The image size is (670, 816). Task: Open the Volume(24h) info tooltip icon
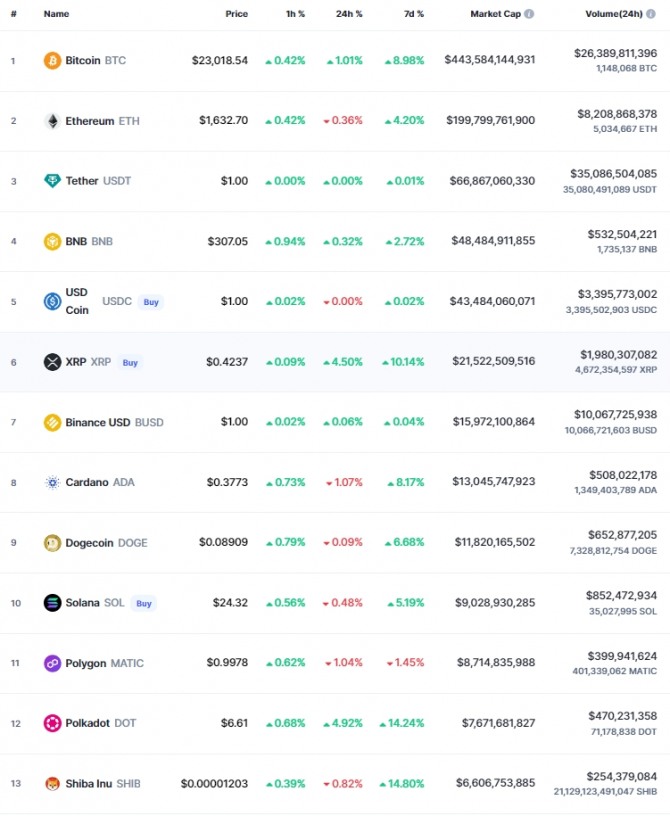pos(651,14)
